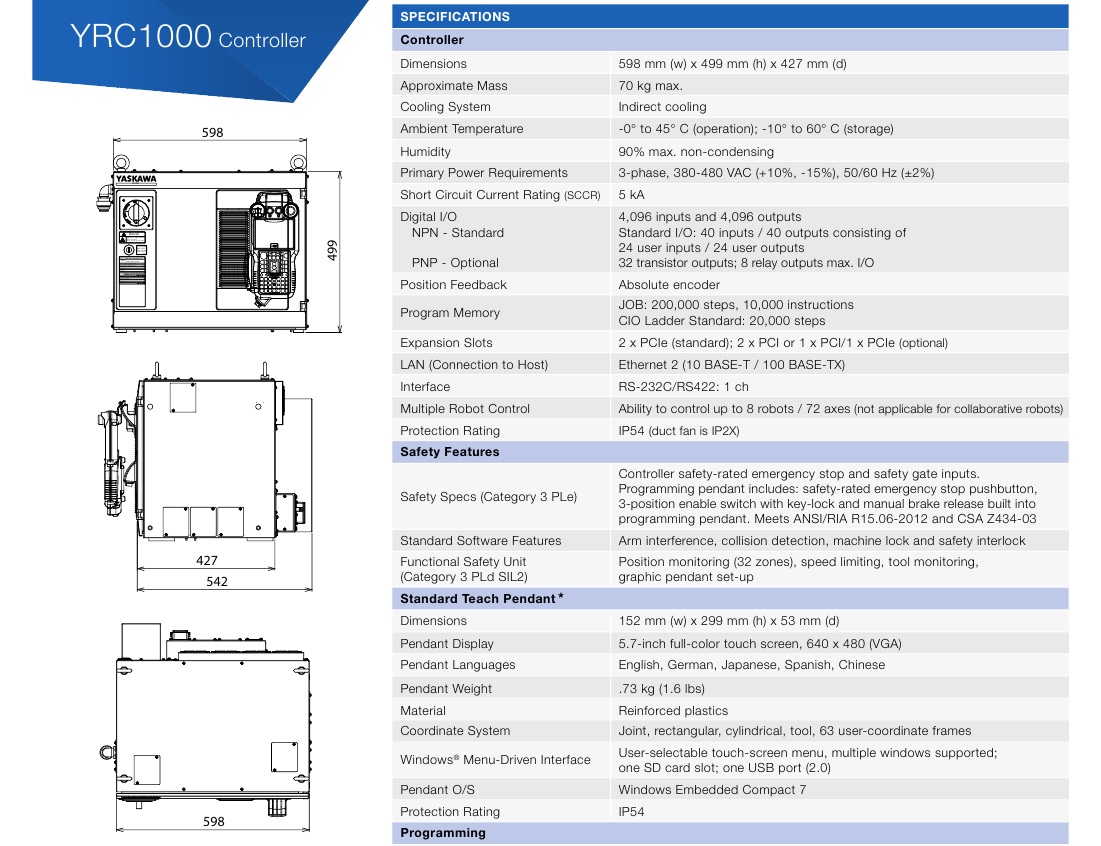Click the teach pendant in the front drawing
The image size is (1101, 846).
tap(273, 248)
